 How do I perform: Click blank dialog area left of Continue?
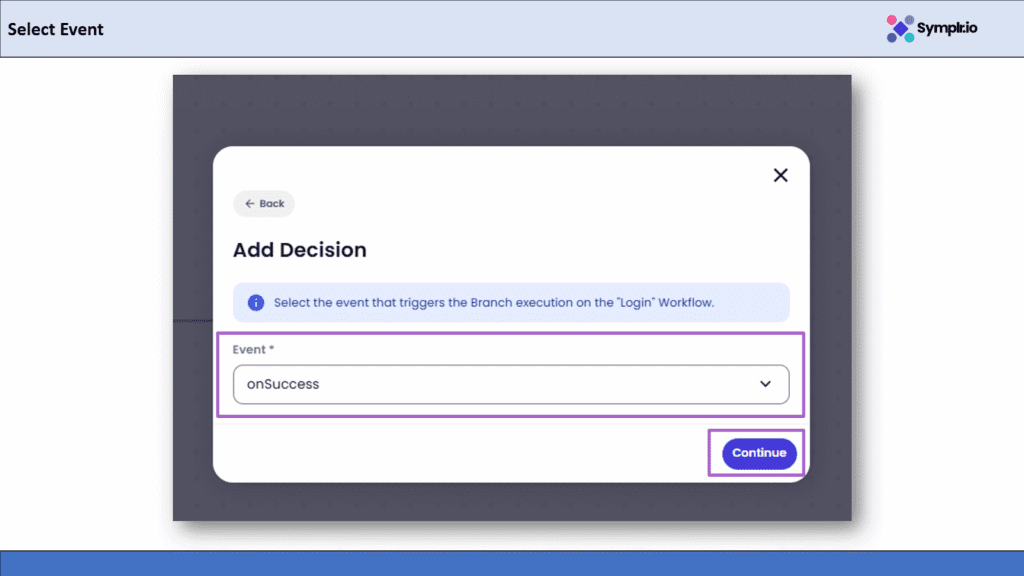coord(460,453)
